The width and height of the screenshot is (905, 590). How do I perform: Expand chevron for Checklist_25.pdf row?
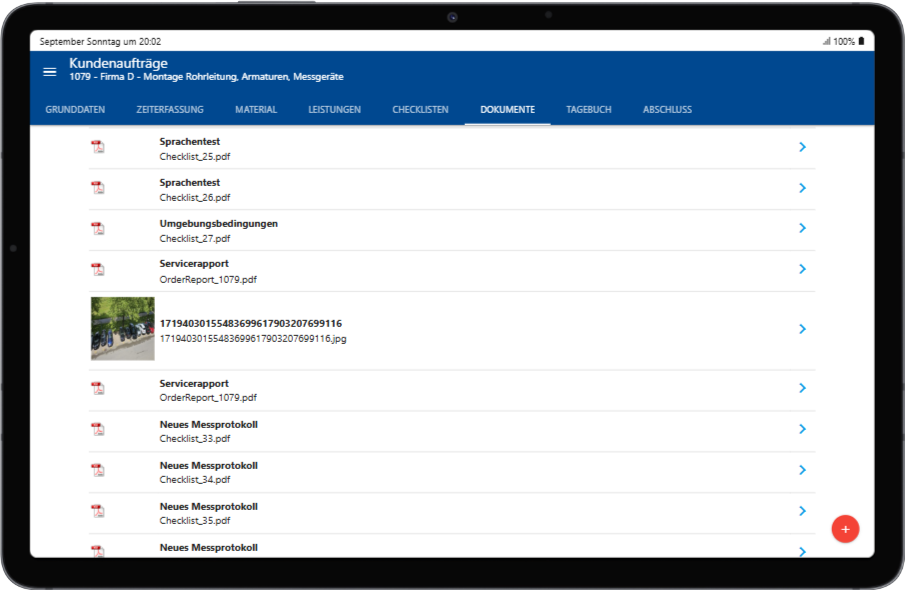pos(802,147)
